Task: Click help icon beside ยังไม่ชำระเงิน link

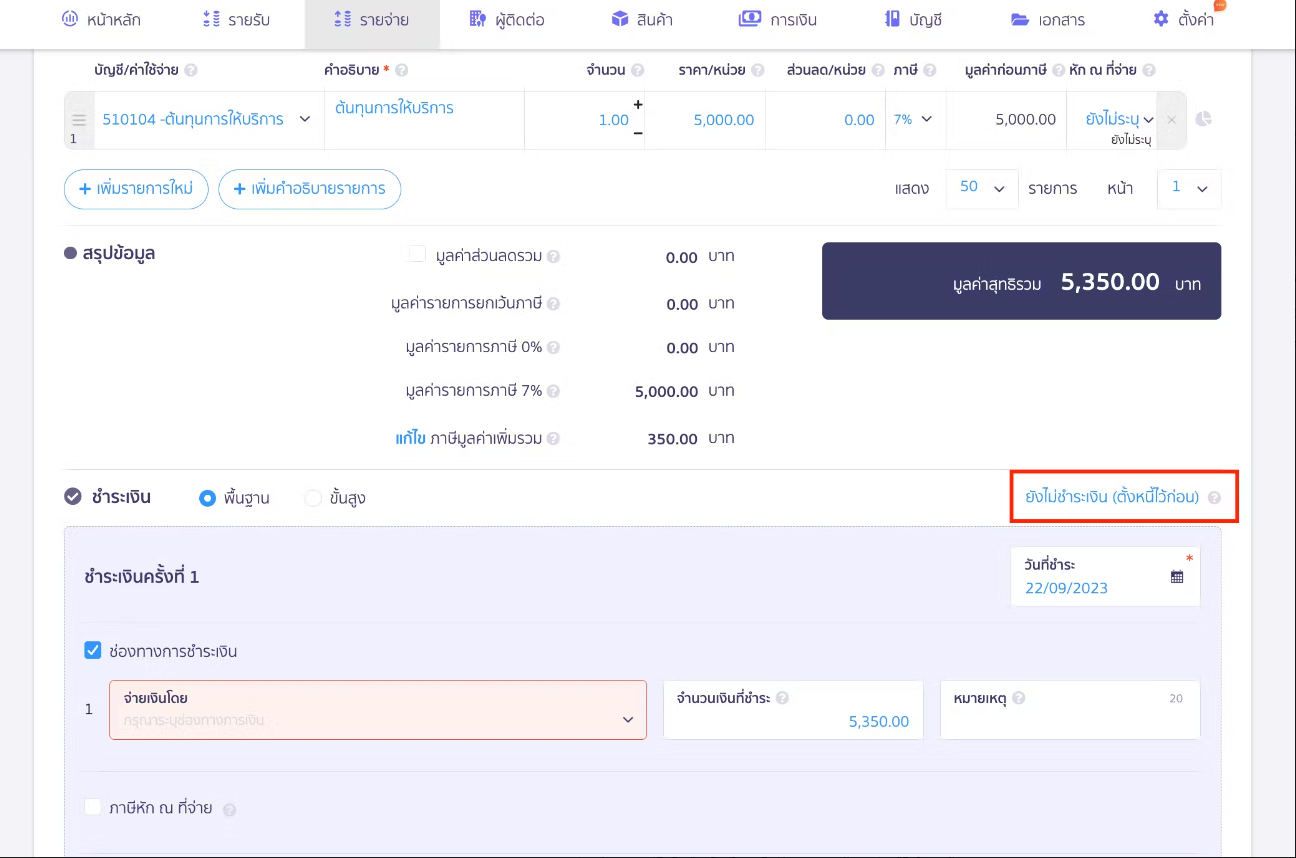Action: pyautogui.click(x=1214, y=497)
